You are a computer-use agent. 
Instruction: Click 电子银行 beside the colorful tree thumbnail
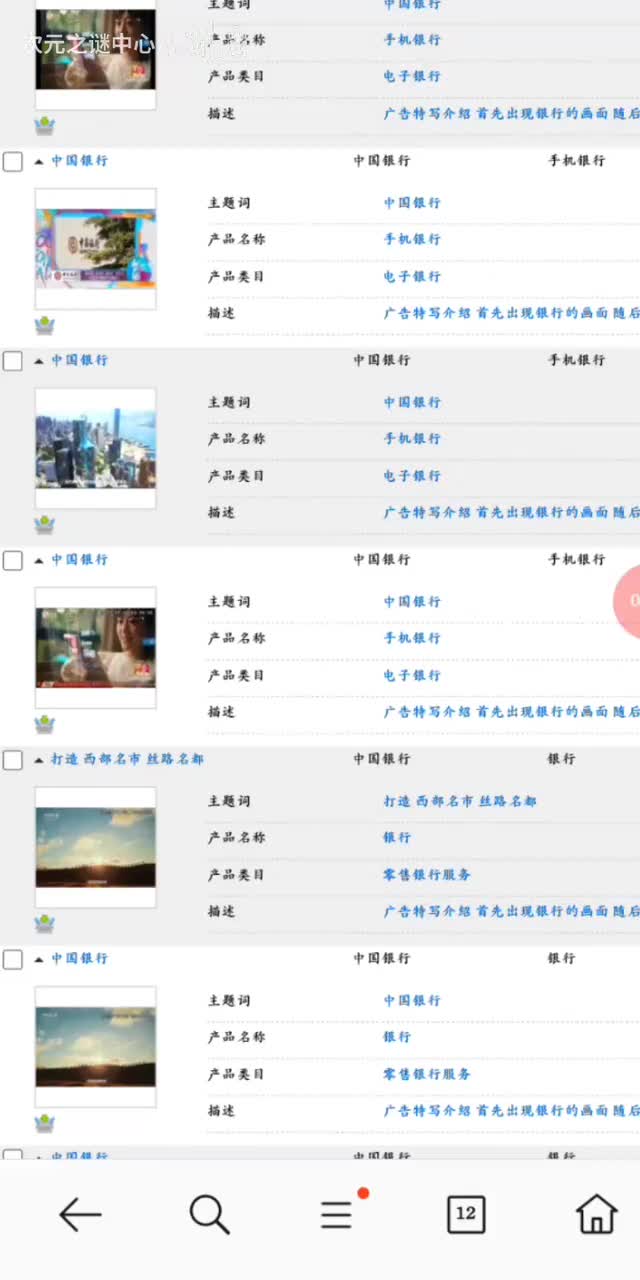click(412, 276)
